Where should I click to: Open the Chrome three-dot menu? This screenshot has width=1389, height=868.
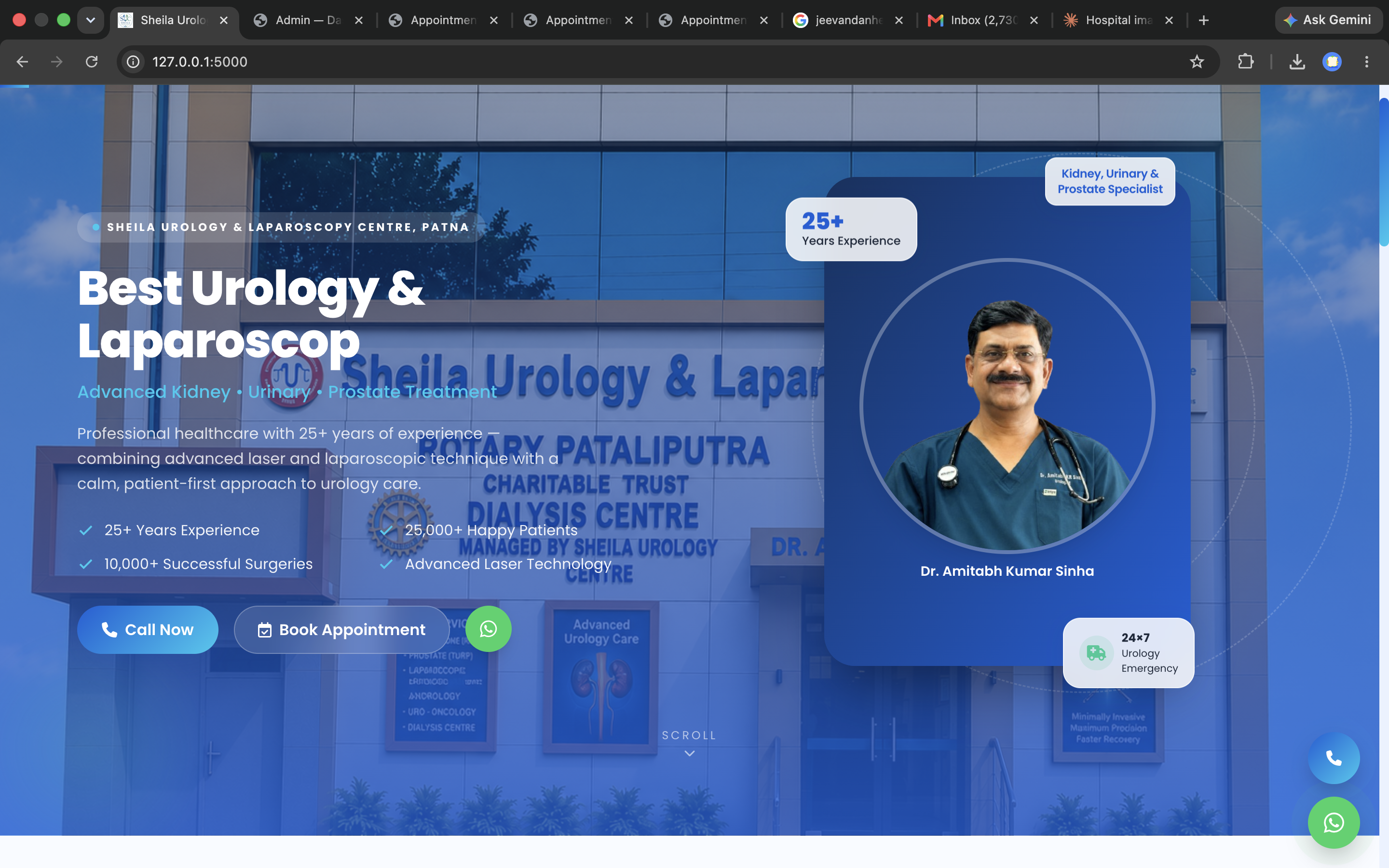tap(1367, 61)
